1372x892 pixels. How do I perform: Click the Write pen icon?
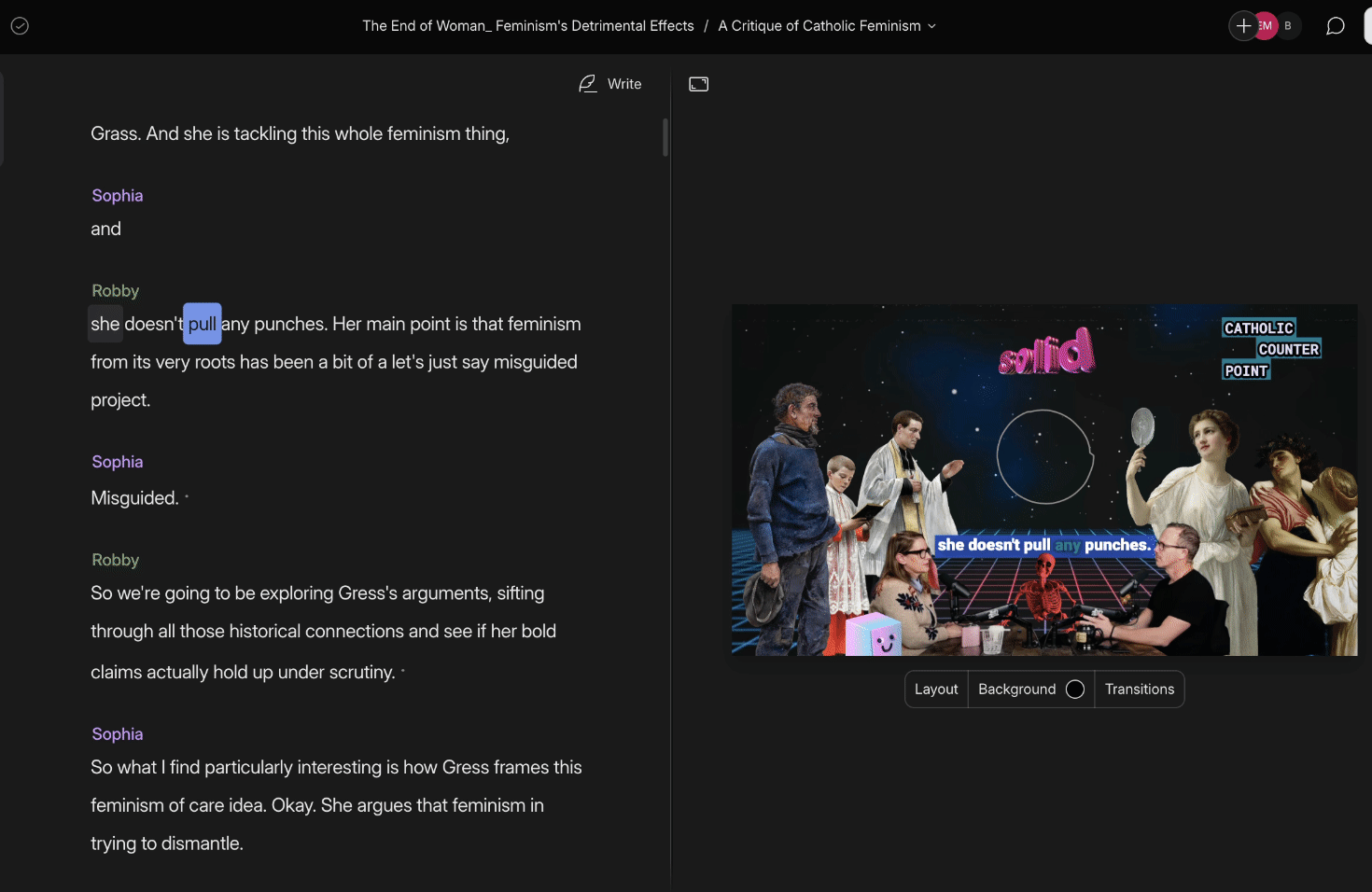click(587, 84)
